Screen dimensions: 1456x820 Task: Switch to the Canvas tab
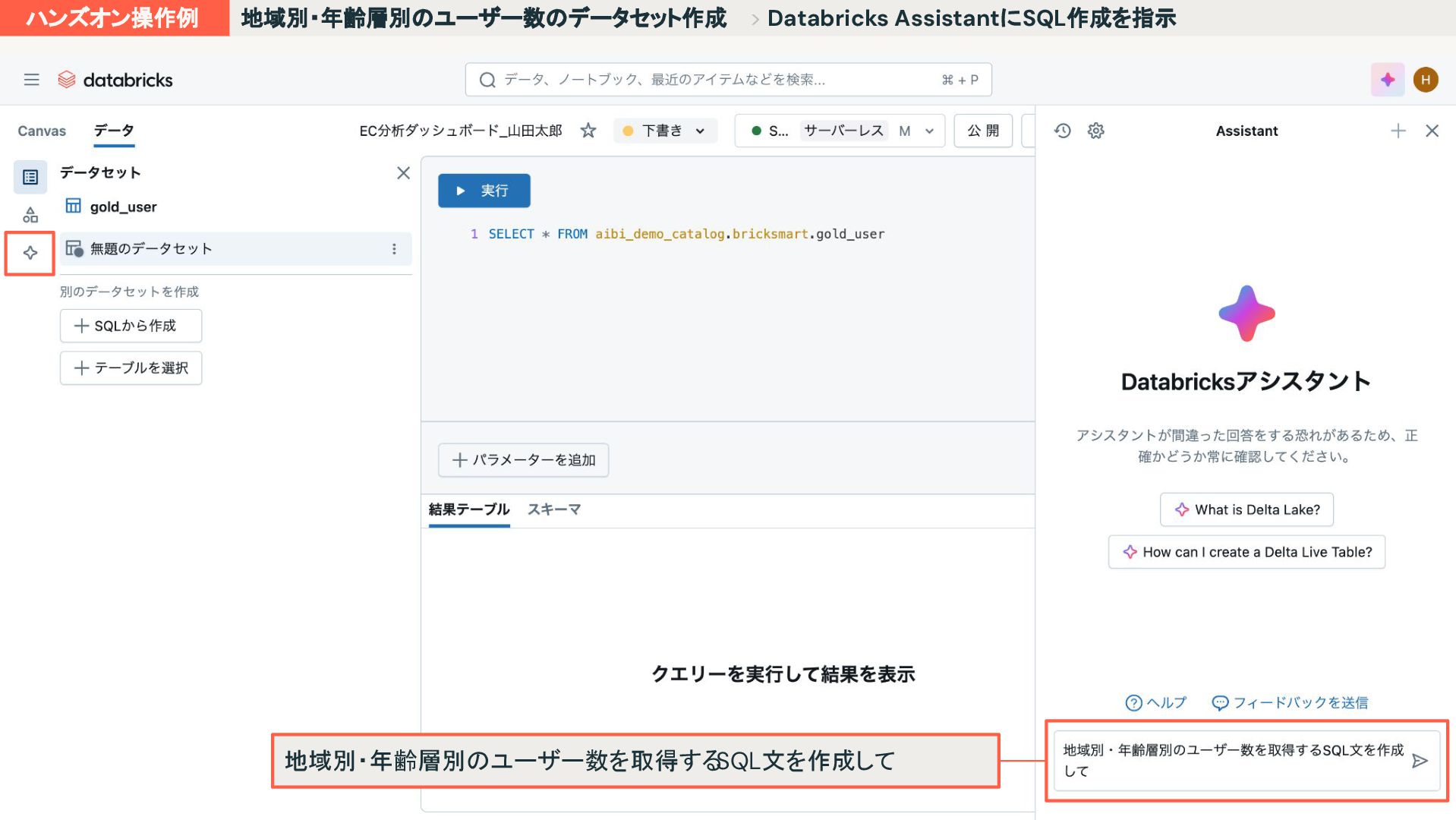(x=42, y=131)
